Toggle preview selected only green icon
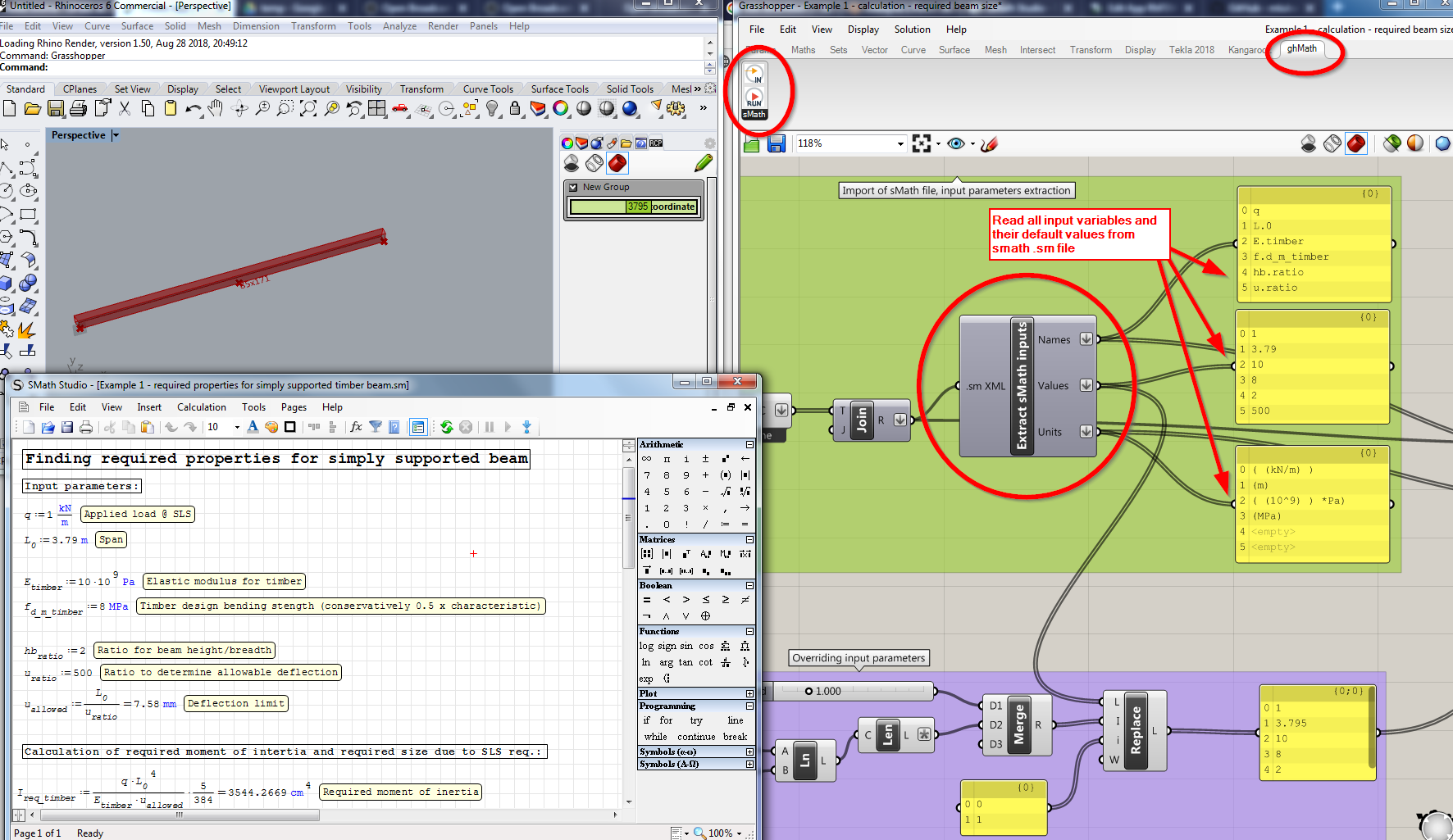Image resolution: width=1453 pixels, height=840 pixels. [x=1392, y=144]
